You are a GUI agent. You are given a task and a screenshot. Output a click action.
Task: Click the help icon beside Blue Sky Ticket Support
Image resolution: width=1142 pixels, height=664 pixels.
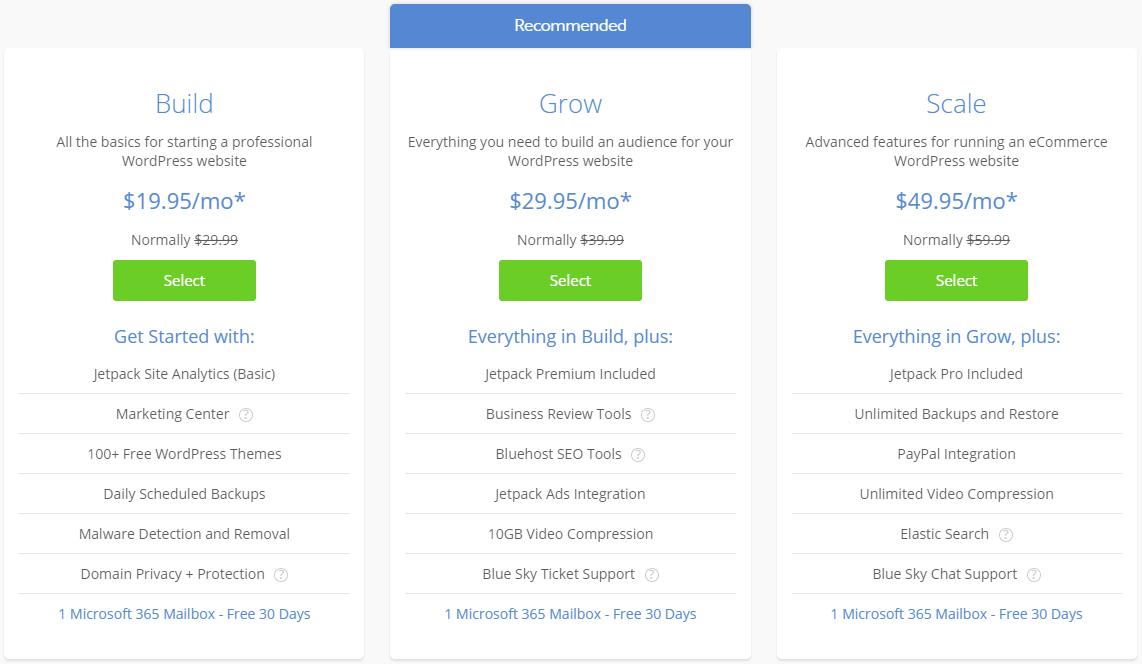point(652,575)
